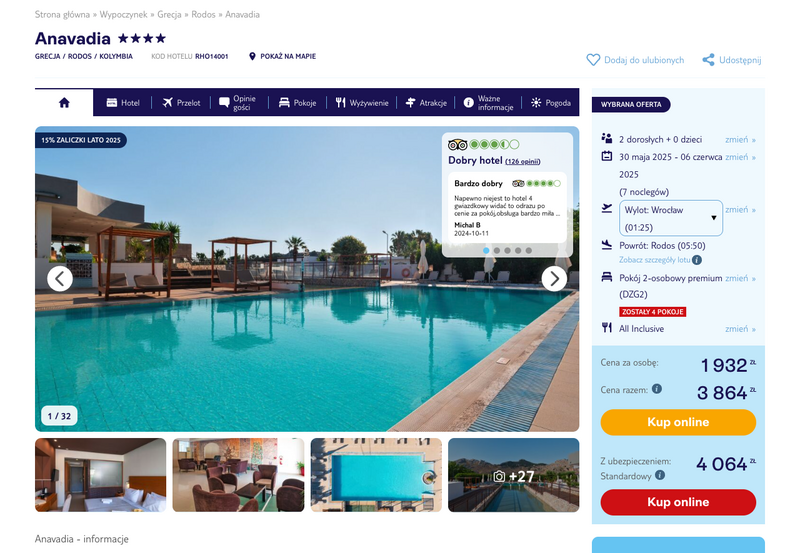Open the +27 more photos thumbnail
The width and height of the screenshot is (800, 553).
coord(514,475)
